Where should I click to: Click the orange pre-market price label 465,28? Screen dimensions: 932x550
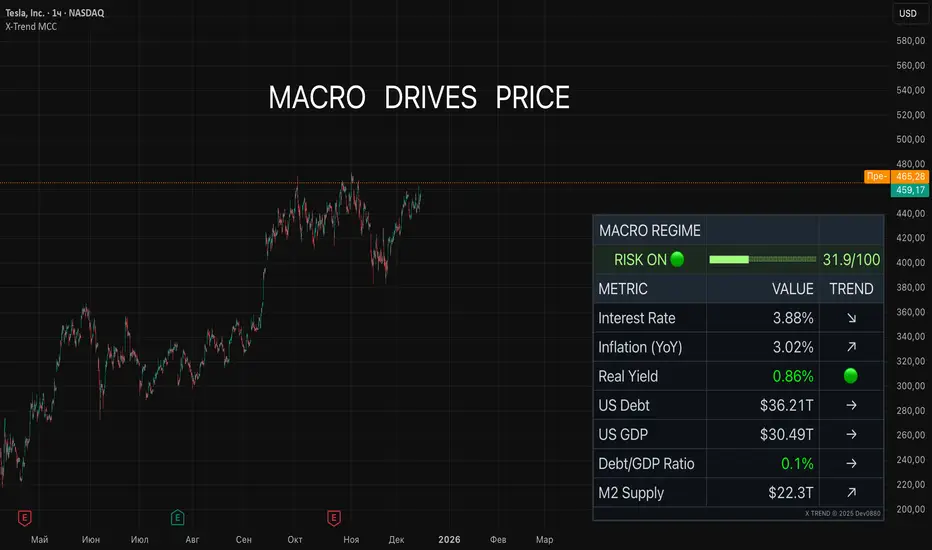tap(910, 176)
